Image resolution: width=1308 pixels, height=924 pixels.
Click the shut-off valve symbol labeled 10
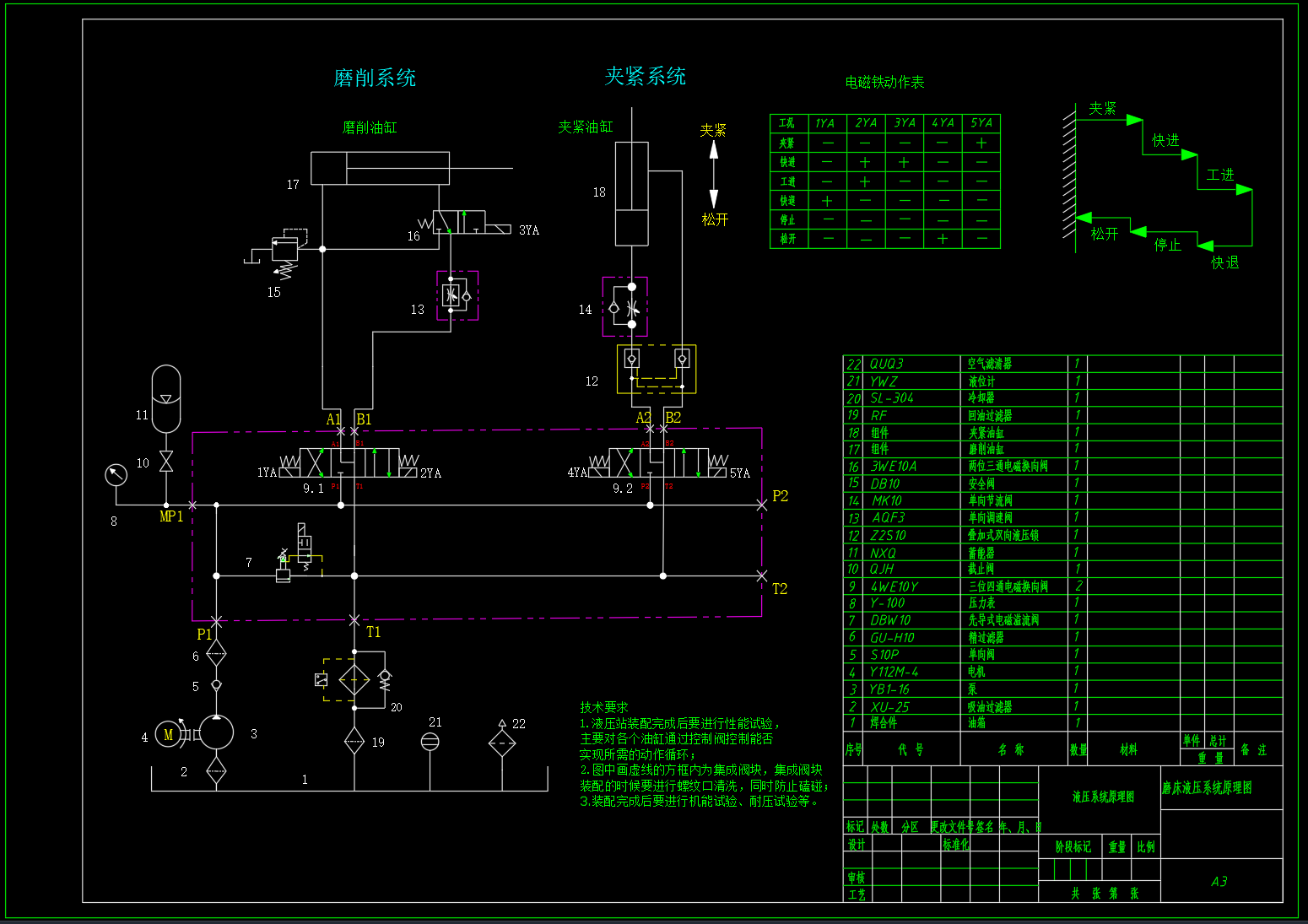[165, 462]
